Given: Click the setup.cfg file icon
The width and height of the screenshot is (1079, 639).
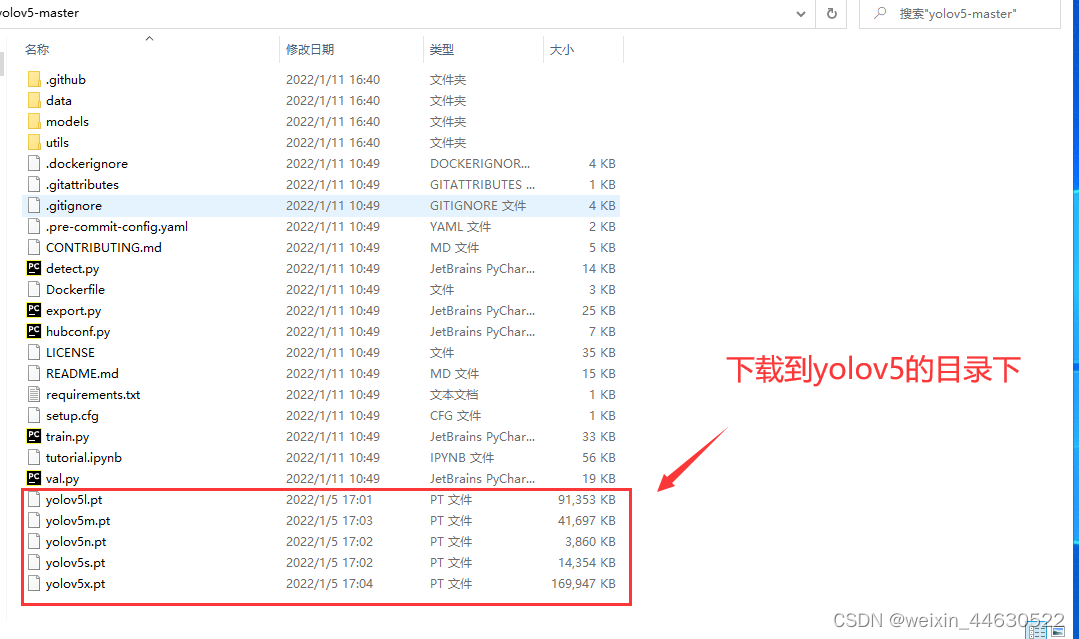Looking at the screenshot, I should [34, 415].
